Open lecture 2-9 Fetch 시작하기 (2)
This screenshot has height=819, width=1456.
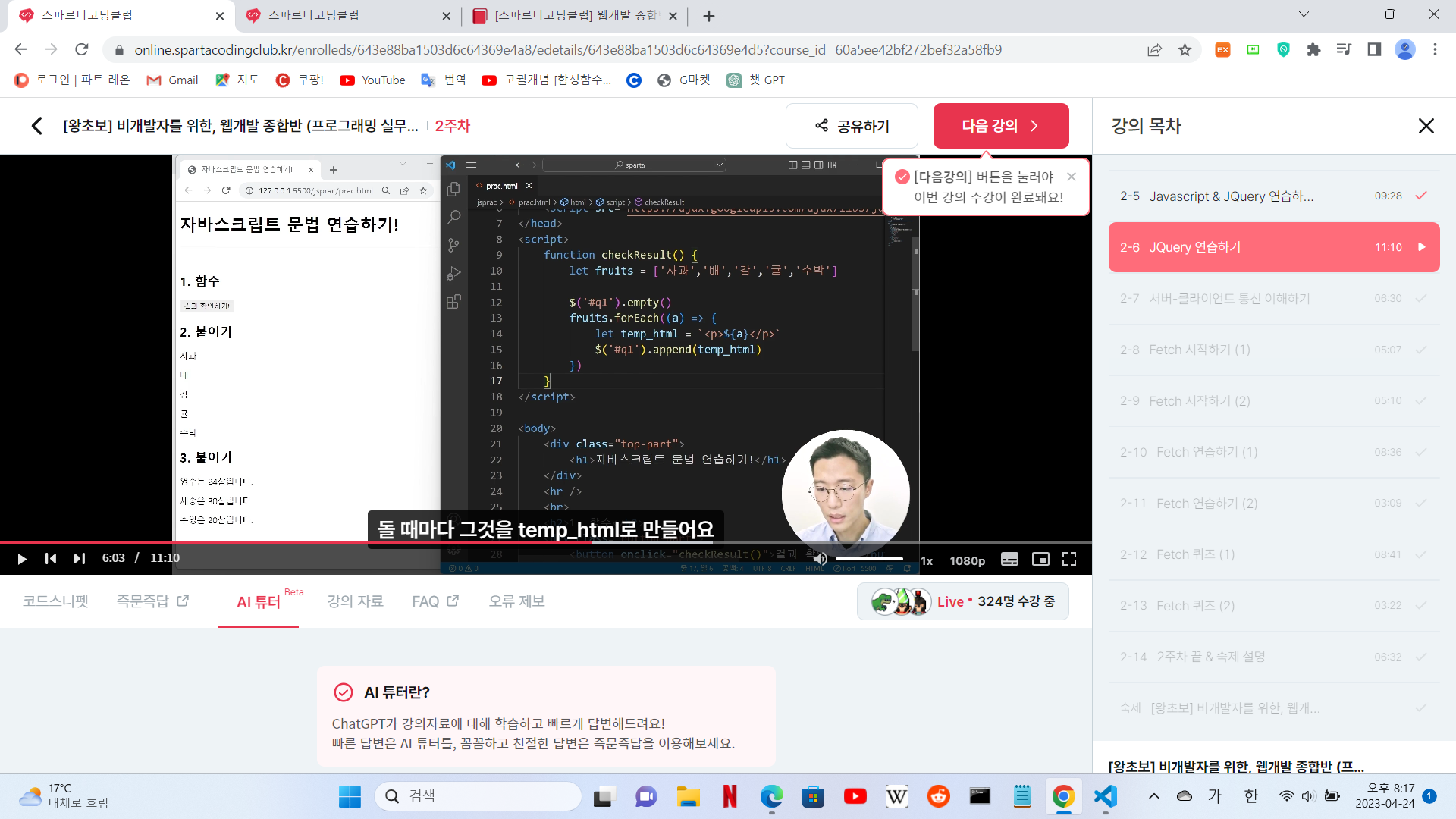pos(1274,401)
